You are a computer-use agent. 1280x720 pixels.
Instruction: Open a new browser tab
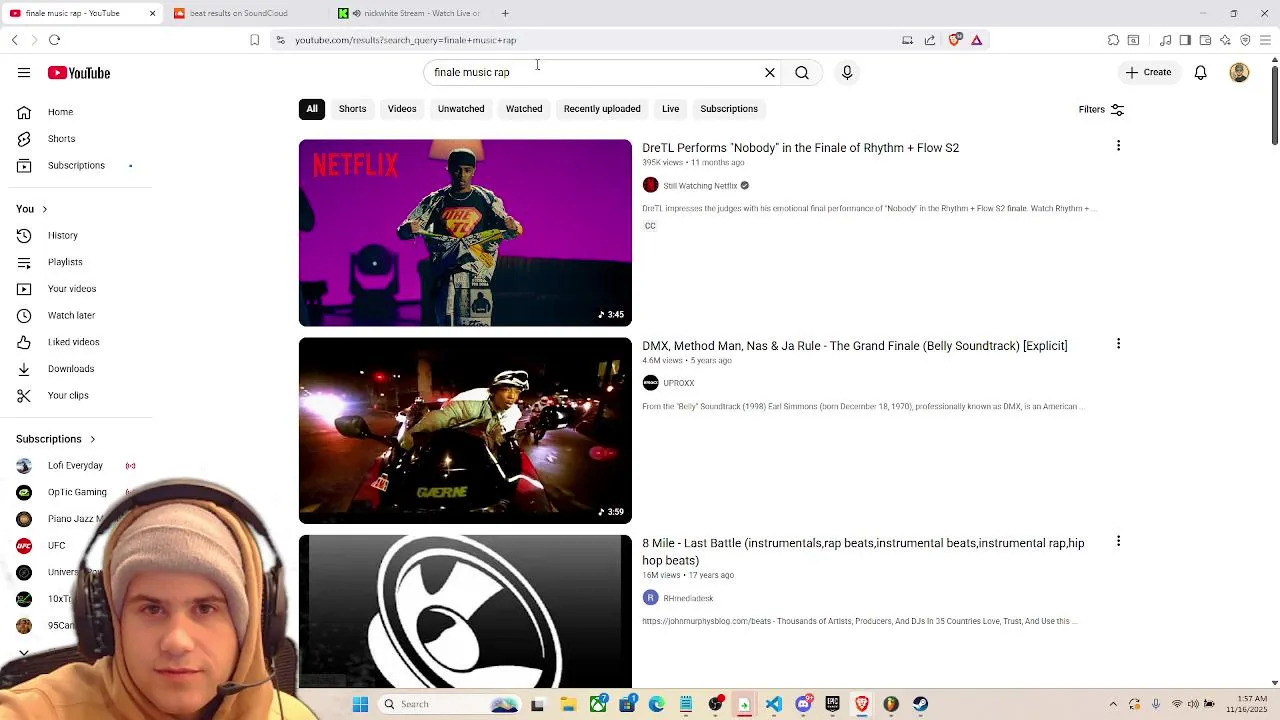[505, 13]
